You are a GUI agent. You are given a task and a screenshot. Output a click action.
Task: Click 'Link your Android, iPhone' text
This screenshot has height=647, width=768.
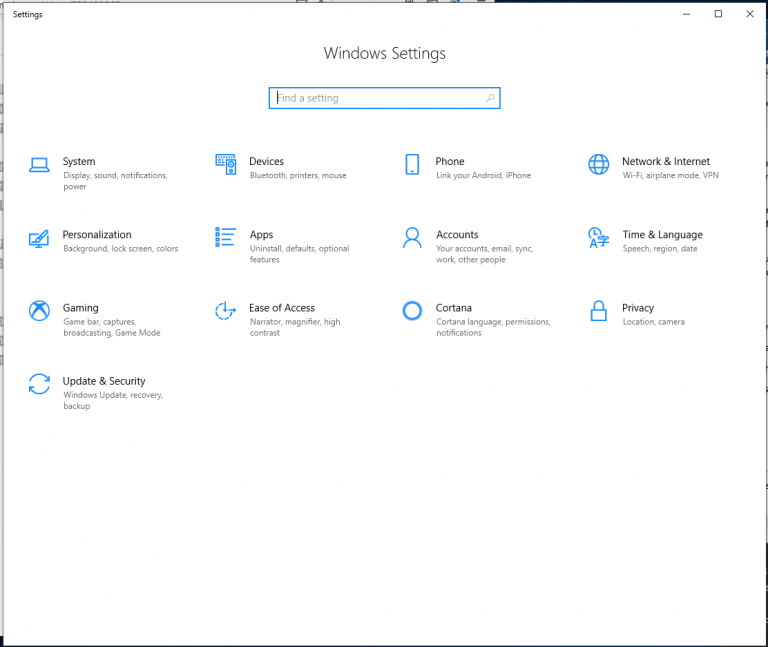484,175
